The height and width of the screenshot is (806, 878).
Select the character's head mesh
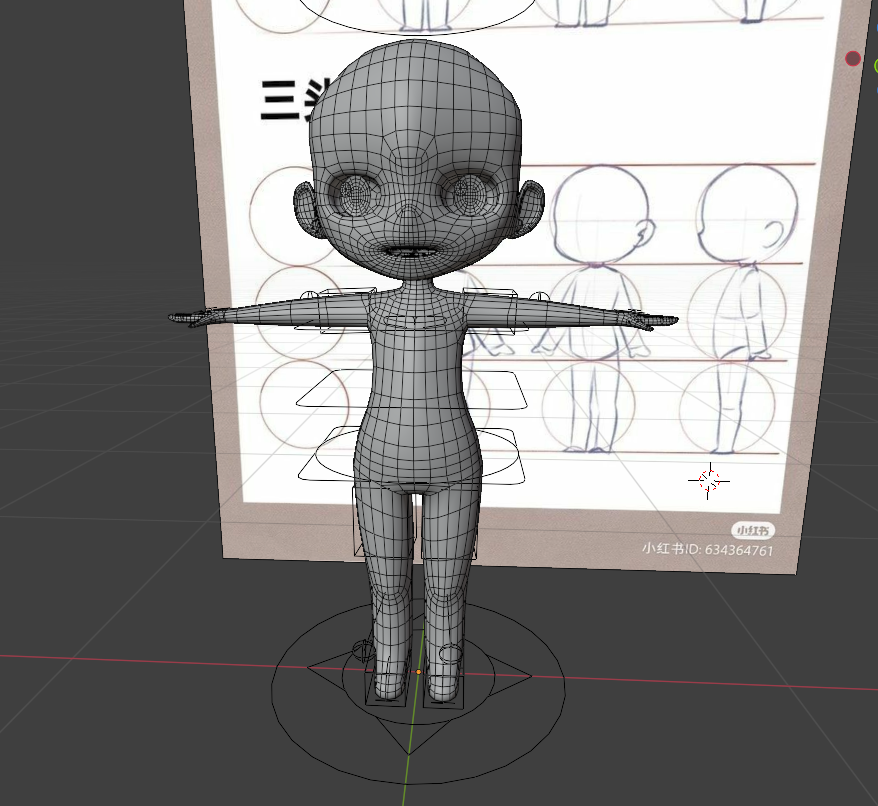pyautogui.click(x=415, y=160)
